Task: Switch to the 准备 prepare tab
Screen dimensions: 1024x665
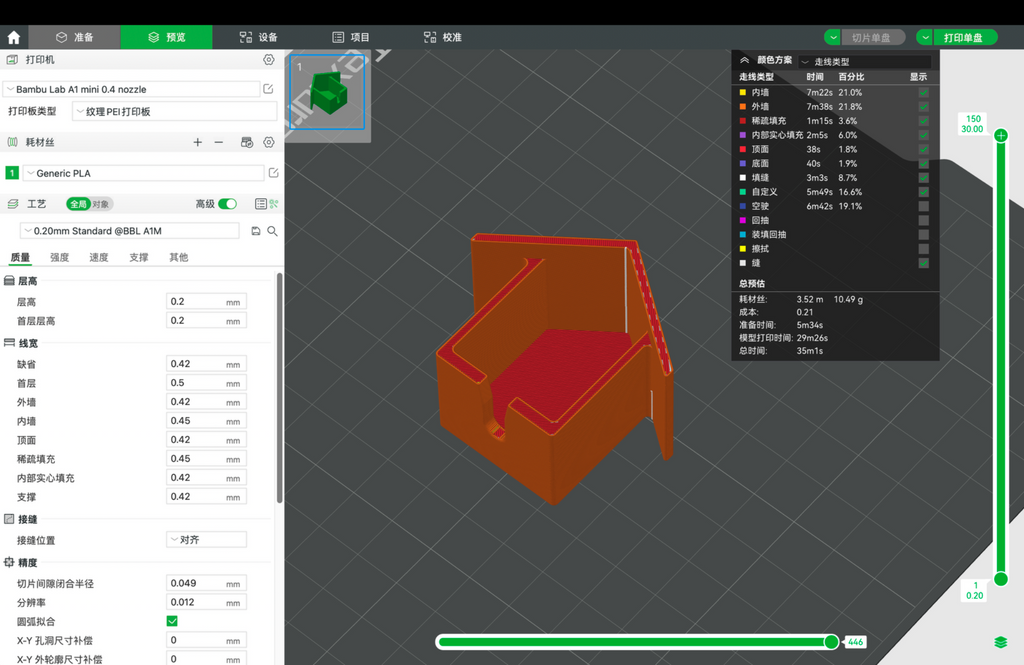Action: [74, 37]
